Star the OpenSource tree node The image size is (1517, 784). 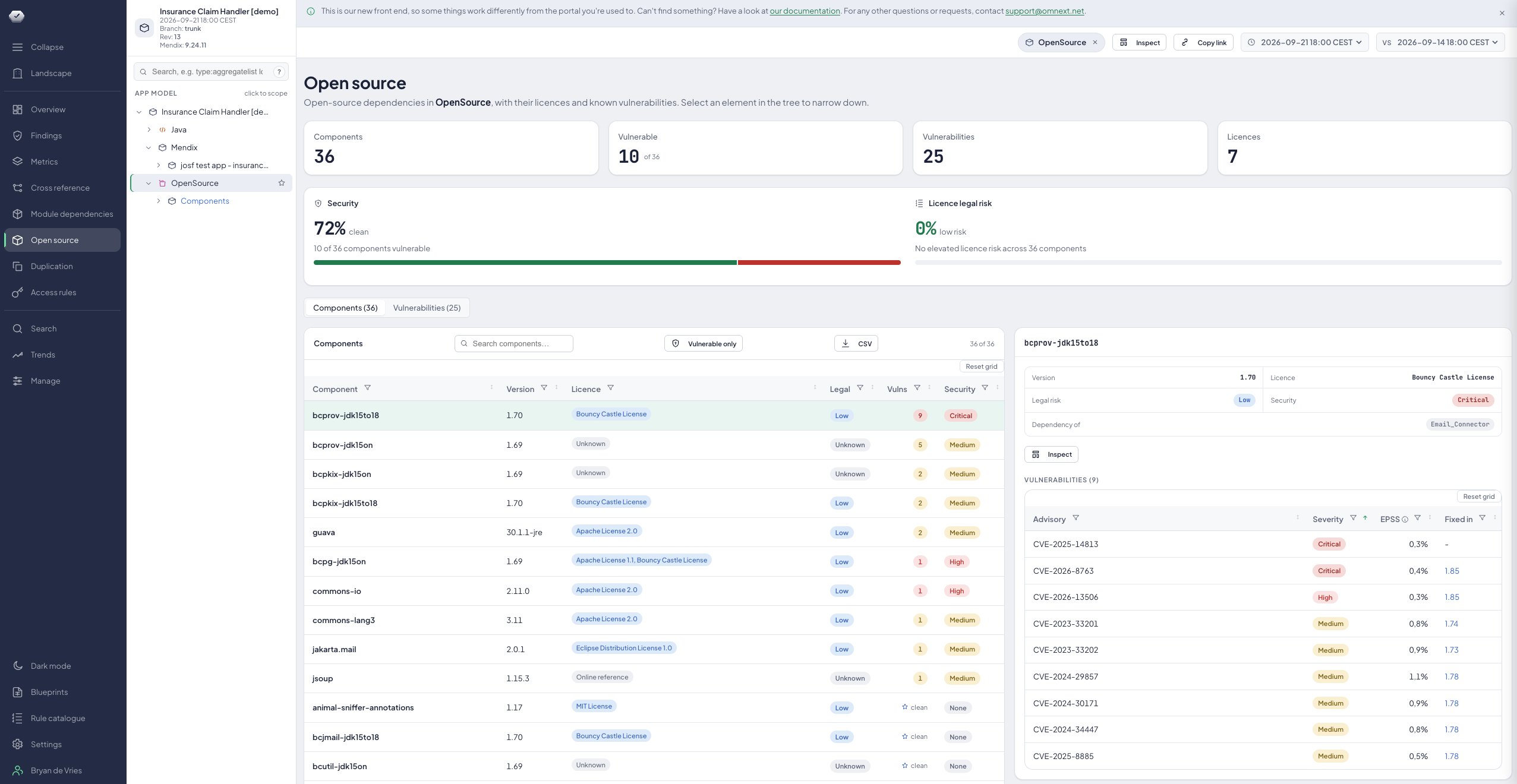(x=282, y=183)
